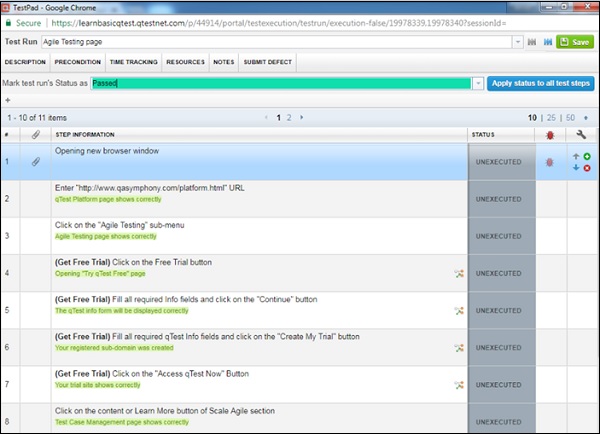This screenshot has height=434, width=600.
Task: Switch to the TIME TRACKING tab
Action: coord(134,62)
